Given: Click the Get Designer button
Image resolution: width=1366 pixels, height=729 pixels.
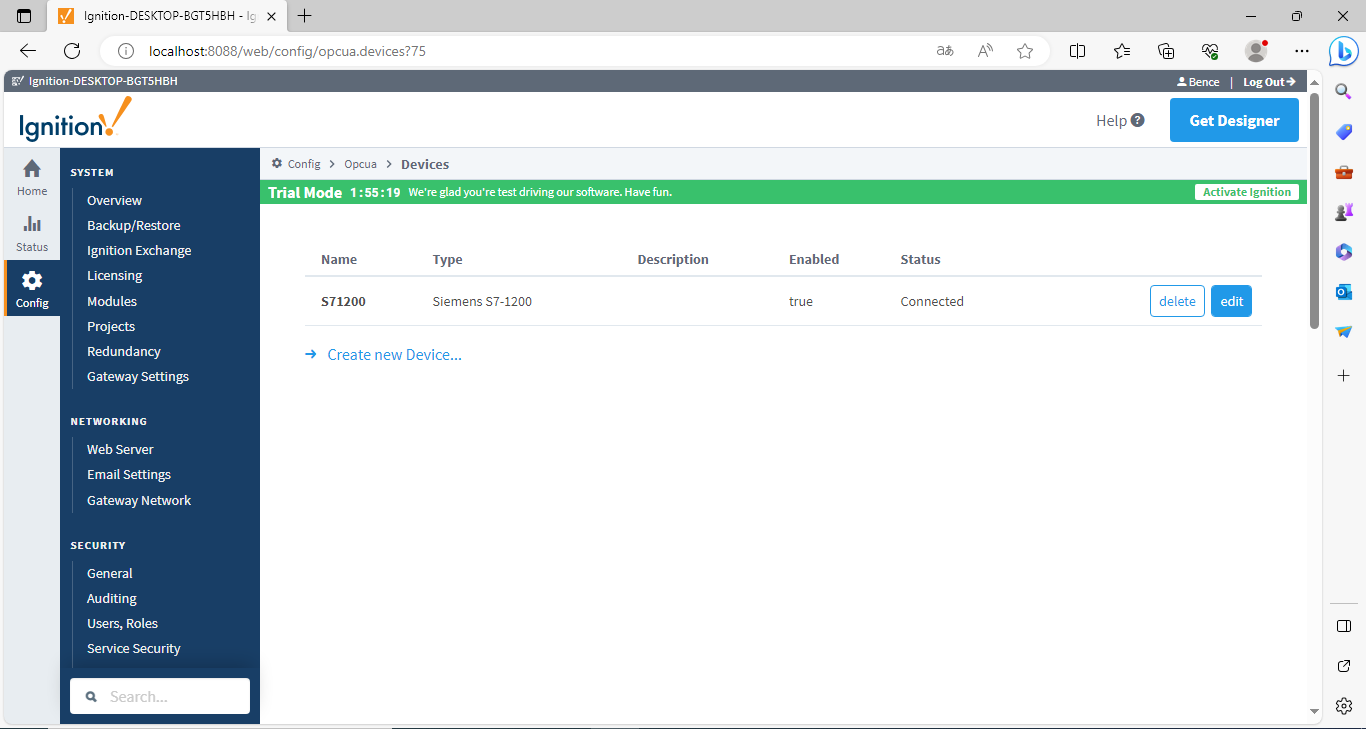Looking at the screenshot, I should click(1234, 120).
